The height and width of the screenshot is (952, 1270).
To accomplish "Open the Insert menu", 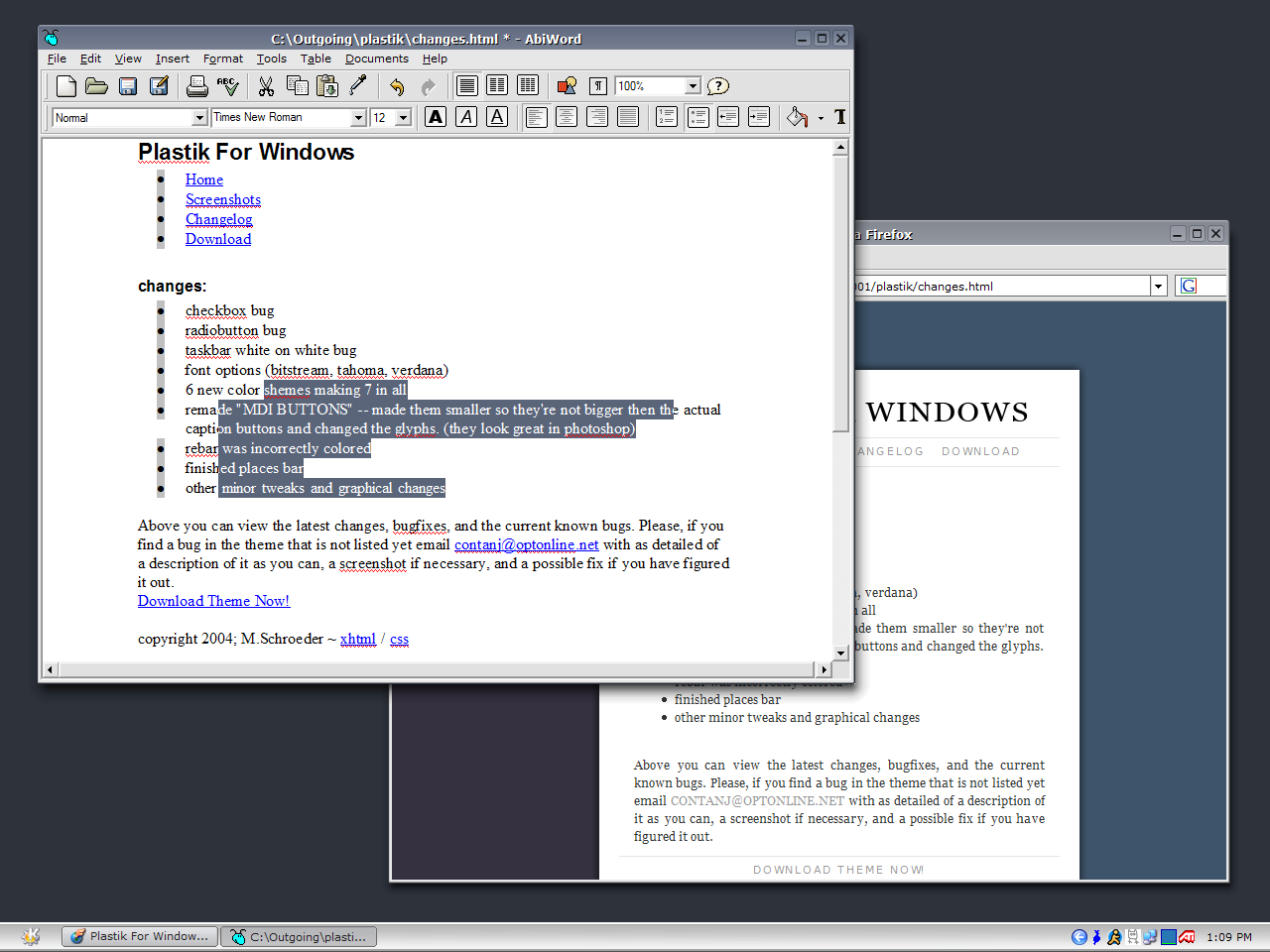I will pyautogui.click(x=172, y=59).
